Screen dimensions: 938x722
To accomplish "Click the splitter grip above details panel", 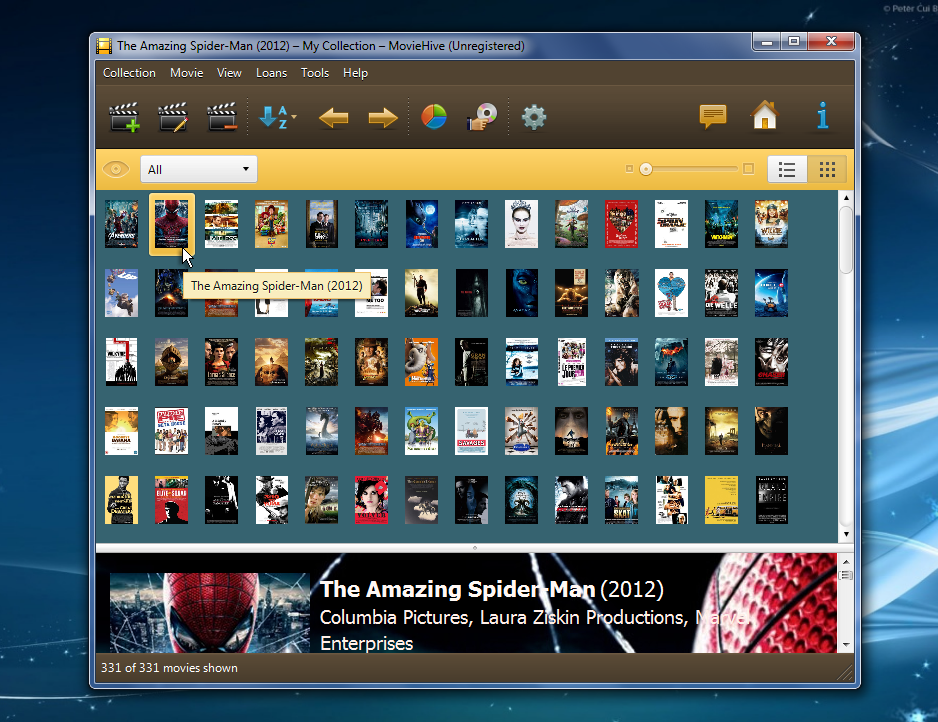I will click(x=475, y=547).
